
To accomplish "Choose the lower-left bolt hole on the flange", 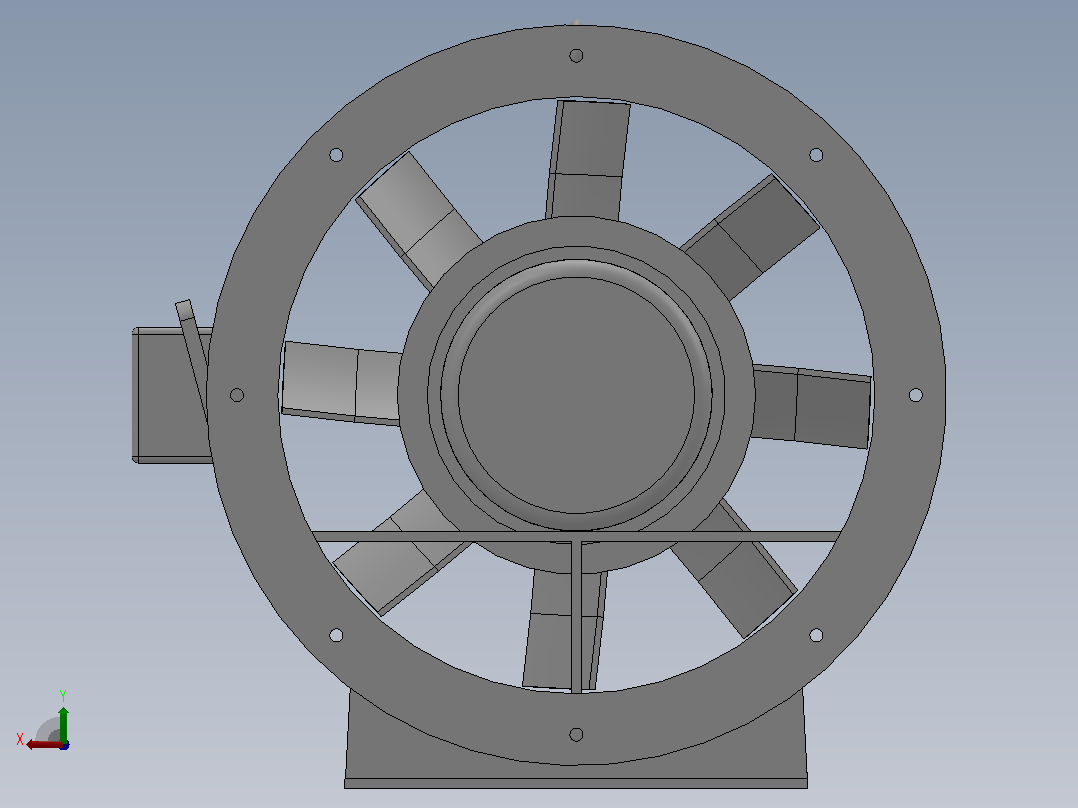I will [x=336, y=635].
